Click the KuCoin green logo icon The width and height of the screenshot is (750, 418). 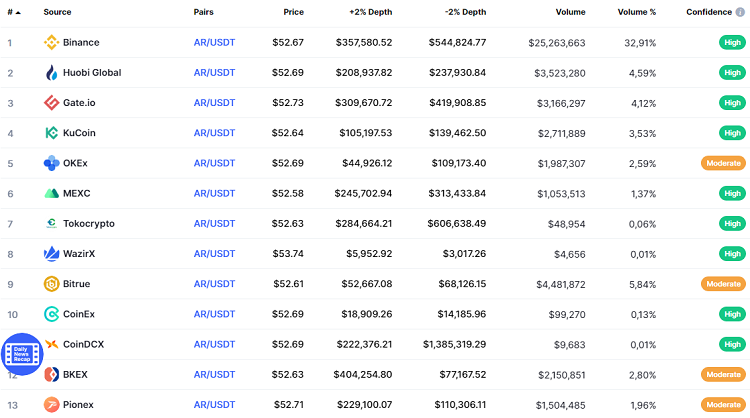click(x=52, y=133)
